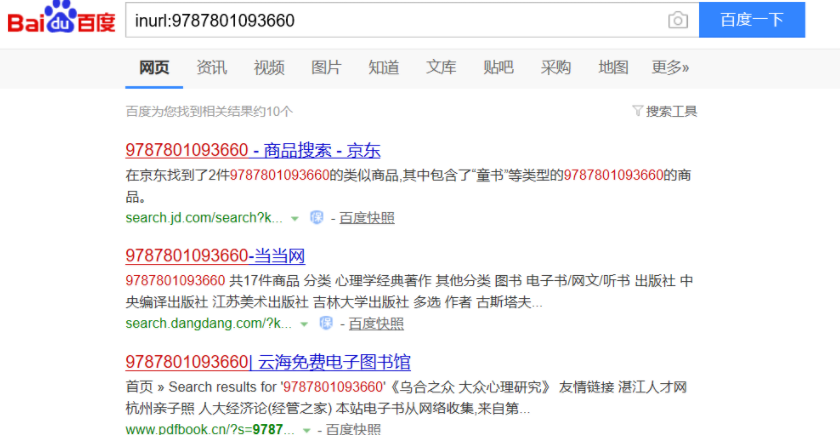Expand the arrow next to search.dangdang.com URL
This screenshot has width=840, height=435.
304,324
